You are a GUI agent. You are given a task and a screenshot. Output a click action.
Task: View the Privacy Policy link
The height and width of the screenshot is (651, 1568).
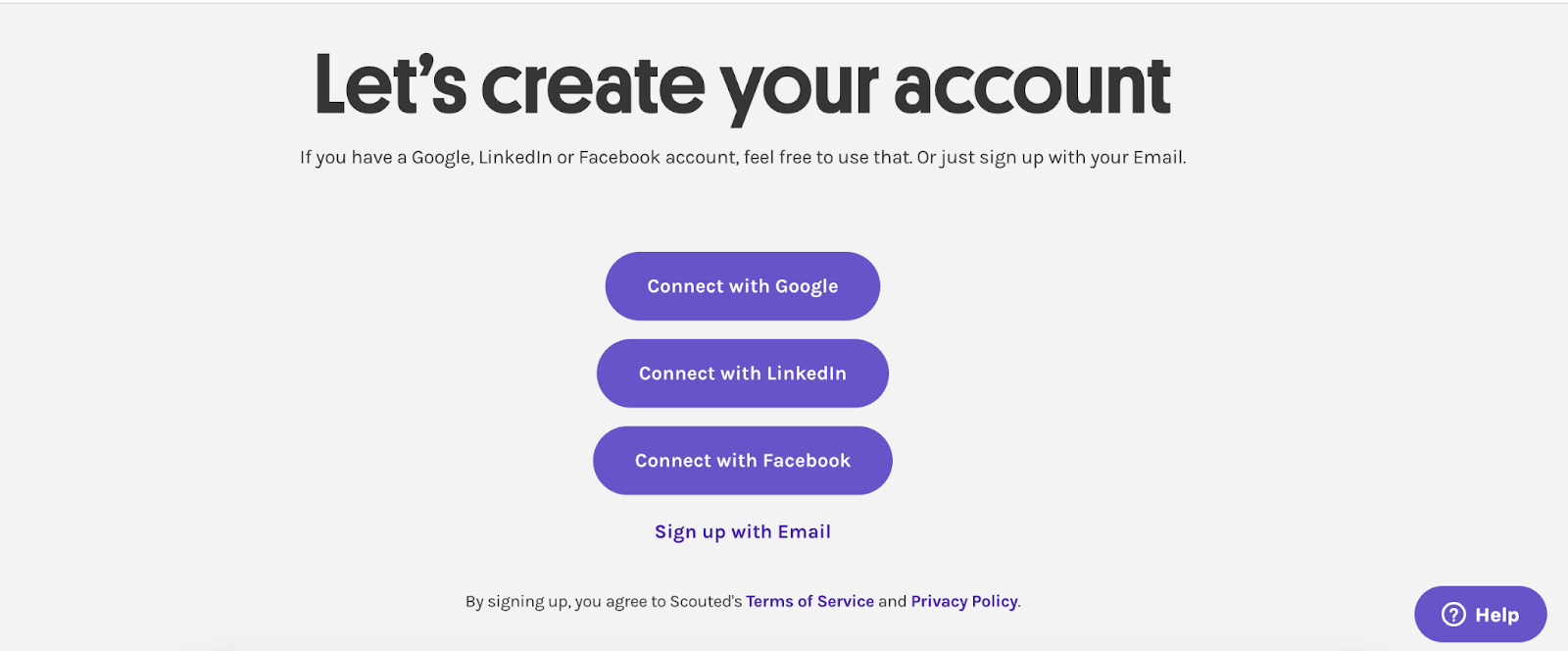964,601
